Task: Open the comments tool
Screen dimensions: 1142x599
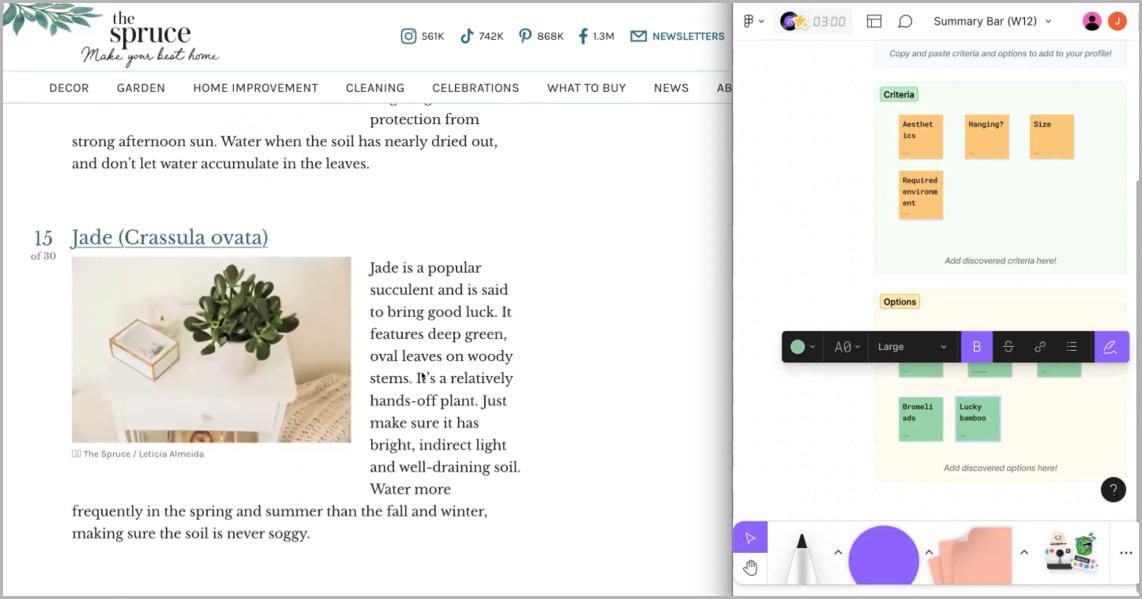Action: point(905,21)
